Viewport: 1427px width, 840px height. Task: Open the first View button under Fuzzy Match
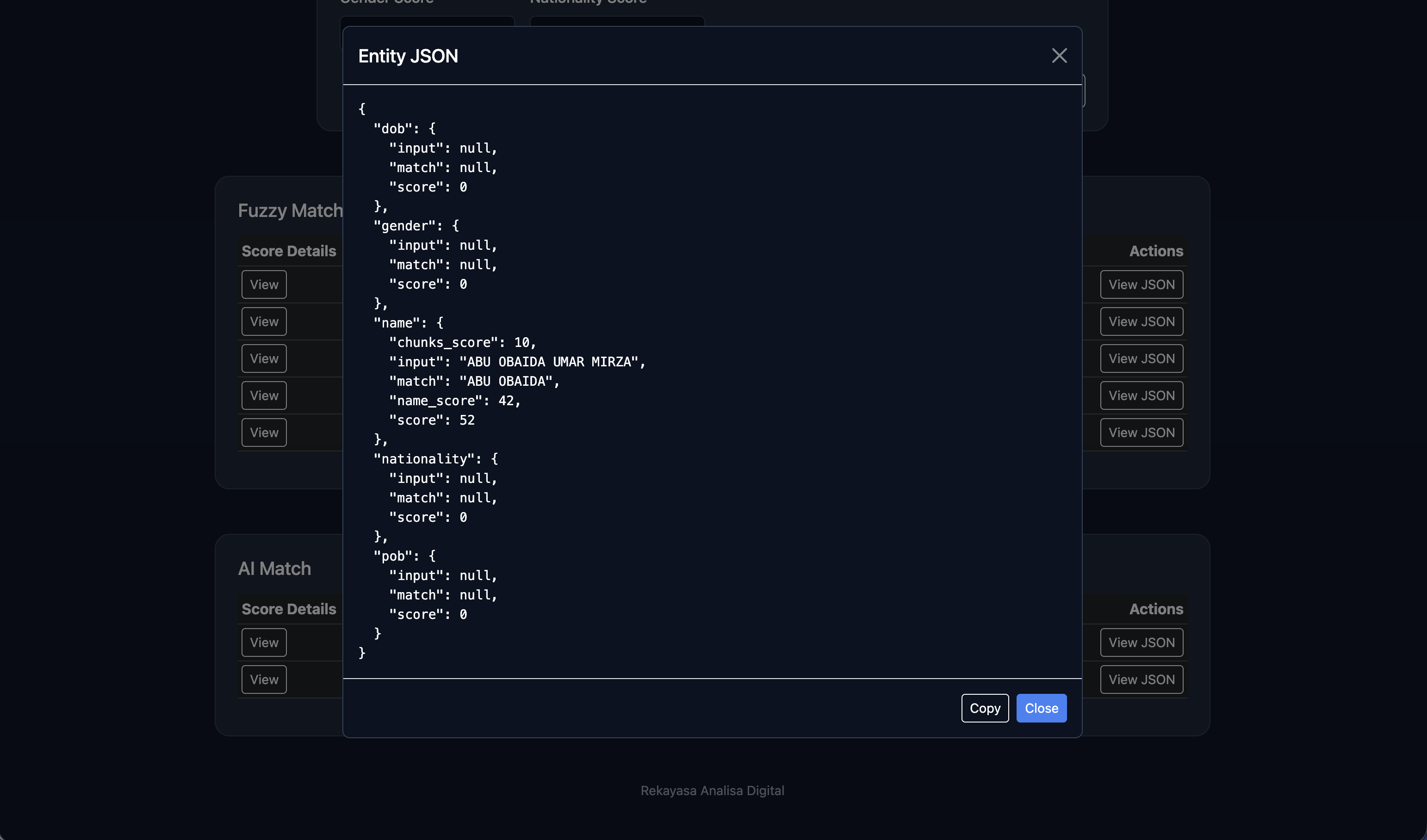(x=264, y=284)
